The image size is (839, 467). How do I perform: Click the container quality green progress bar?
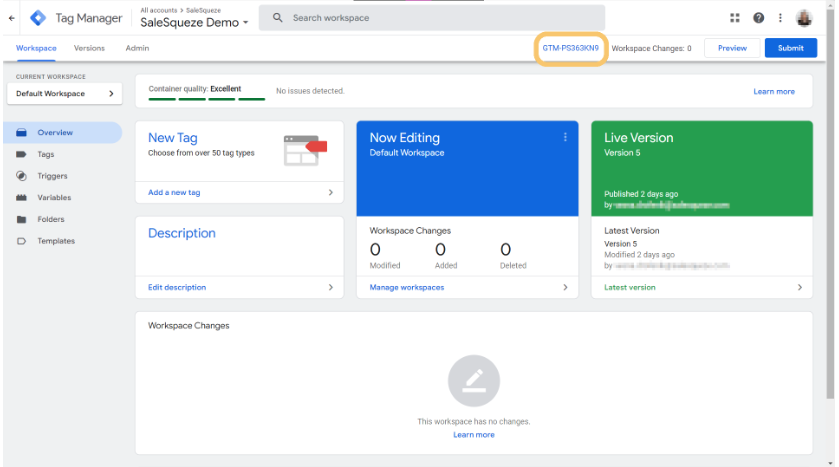pyautogui.click(x=207, y=99)
